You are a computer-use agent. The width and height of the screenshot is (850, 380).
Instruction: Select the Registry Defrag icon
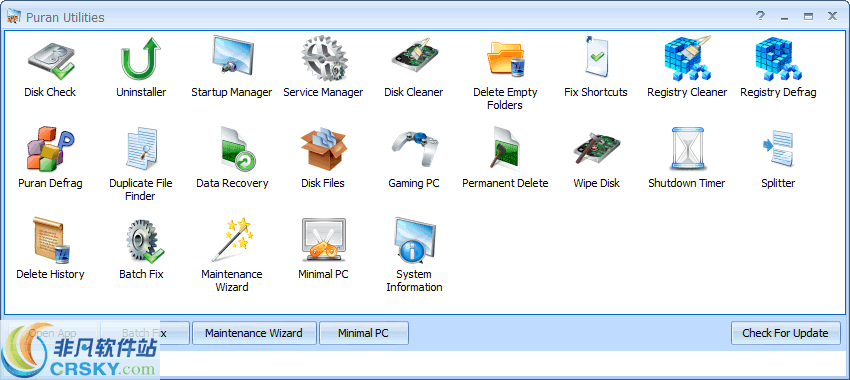coord(778,59)
